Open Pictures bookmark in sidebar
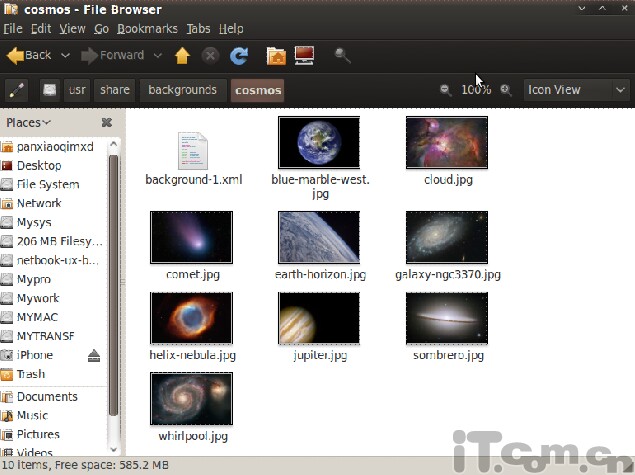The width and height of the screenshot is (635, 475). (53, 435)
